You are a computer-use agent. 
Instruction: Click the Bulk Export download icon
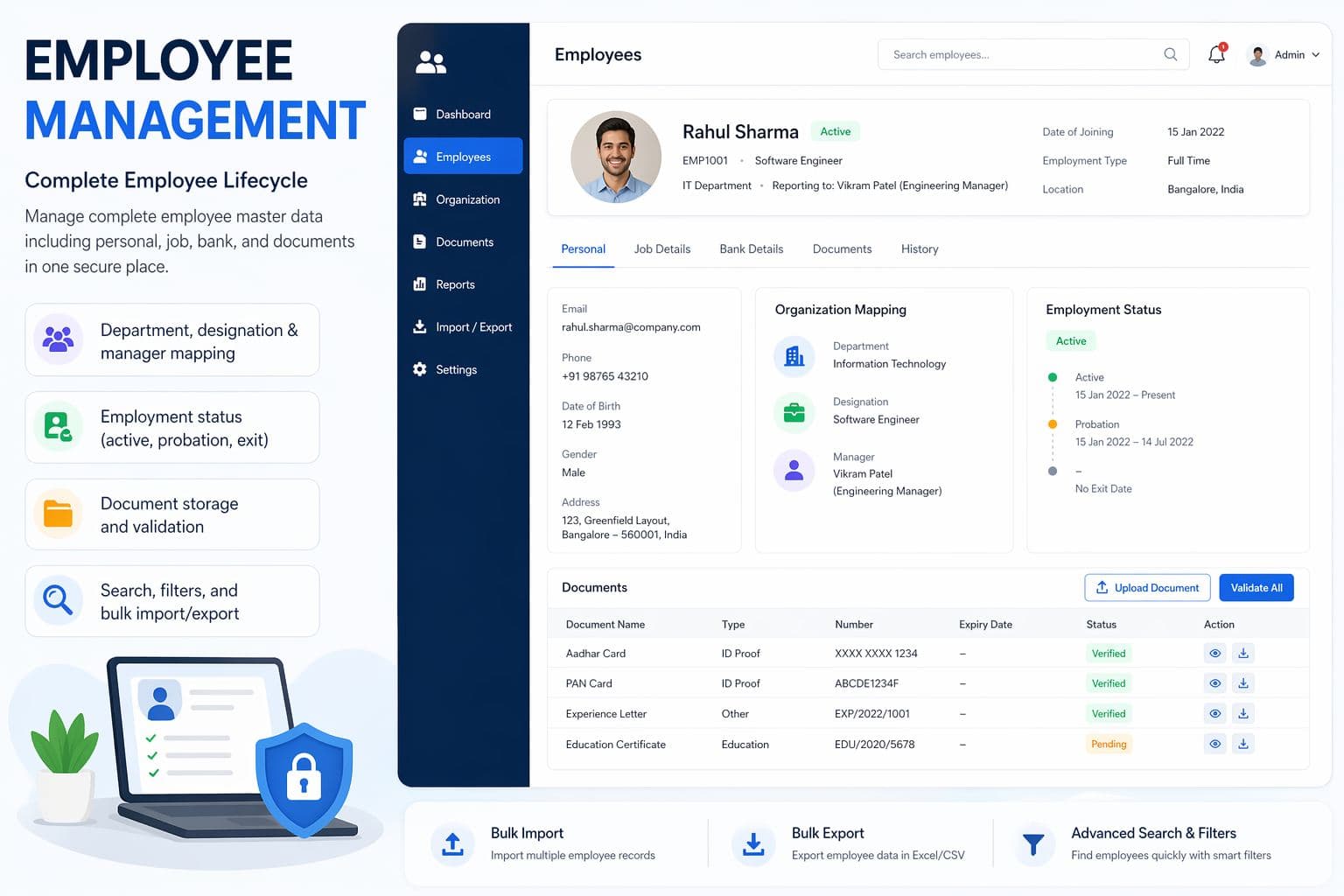click(753, 844)
